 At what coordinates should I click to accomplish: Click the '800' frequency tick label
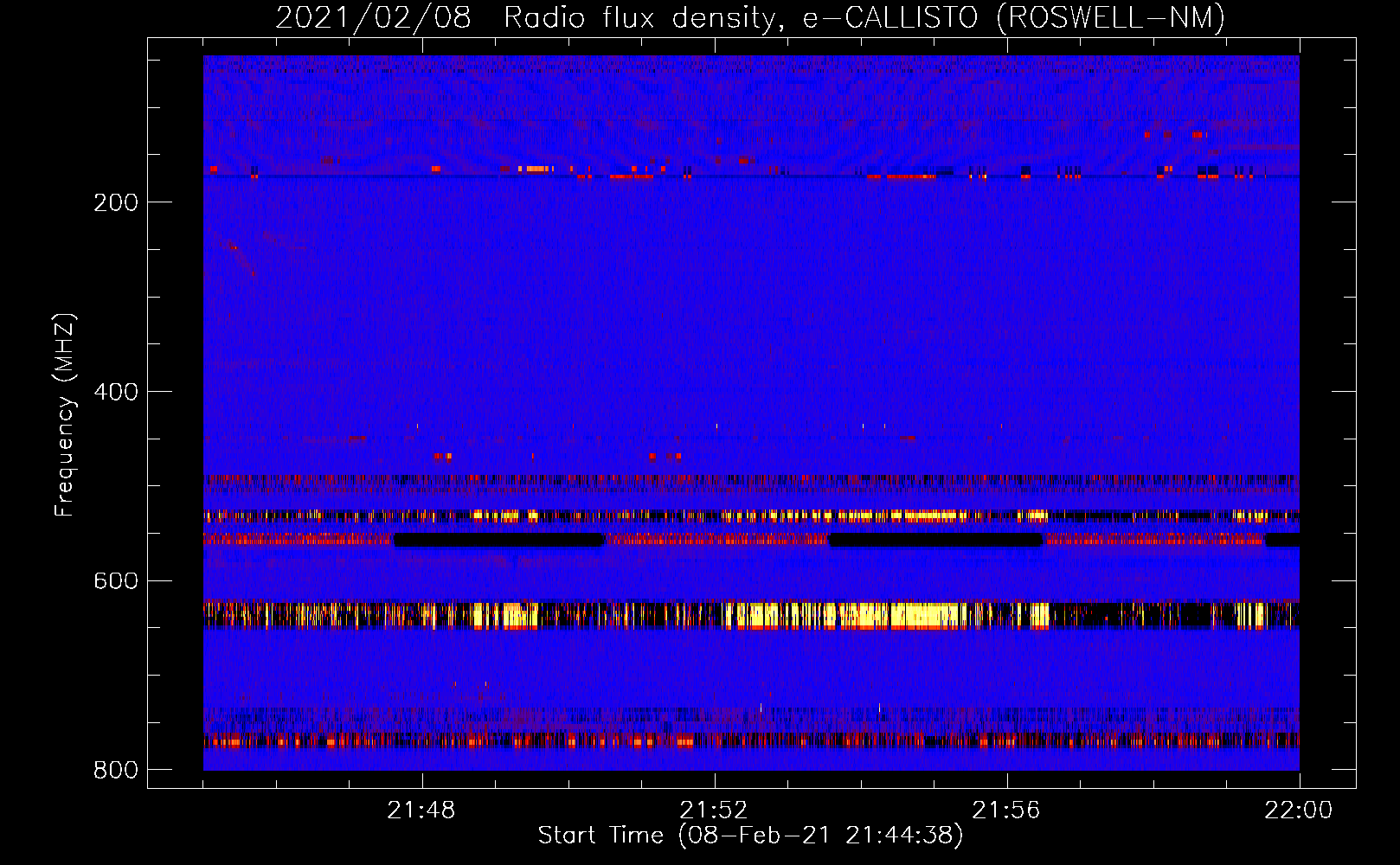116,770
